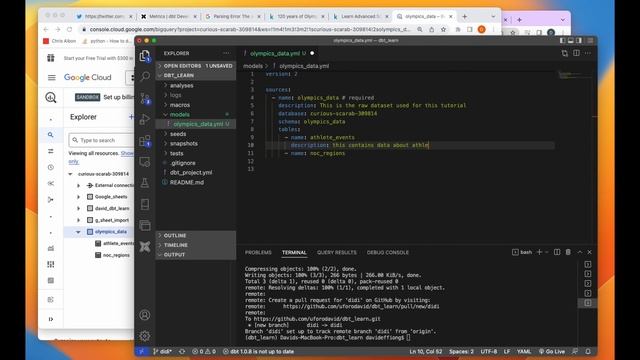
Task: Open Explorer panel more actions ellipsis
Action: 226,53
